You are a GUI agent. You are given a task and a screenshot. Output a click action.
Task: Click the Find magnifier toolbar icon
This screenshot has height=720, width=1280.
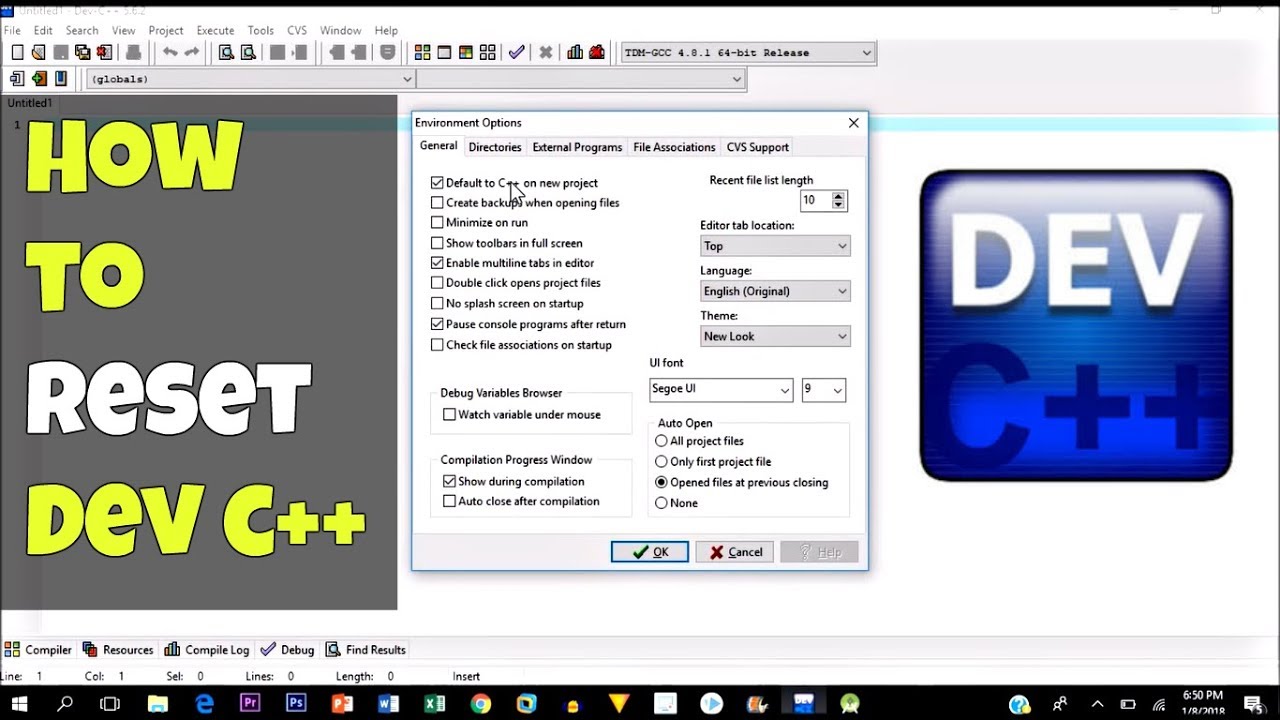[x=226, y=53]
